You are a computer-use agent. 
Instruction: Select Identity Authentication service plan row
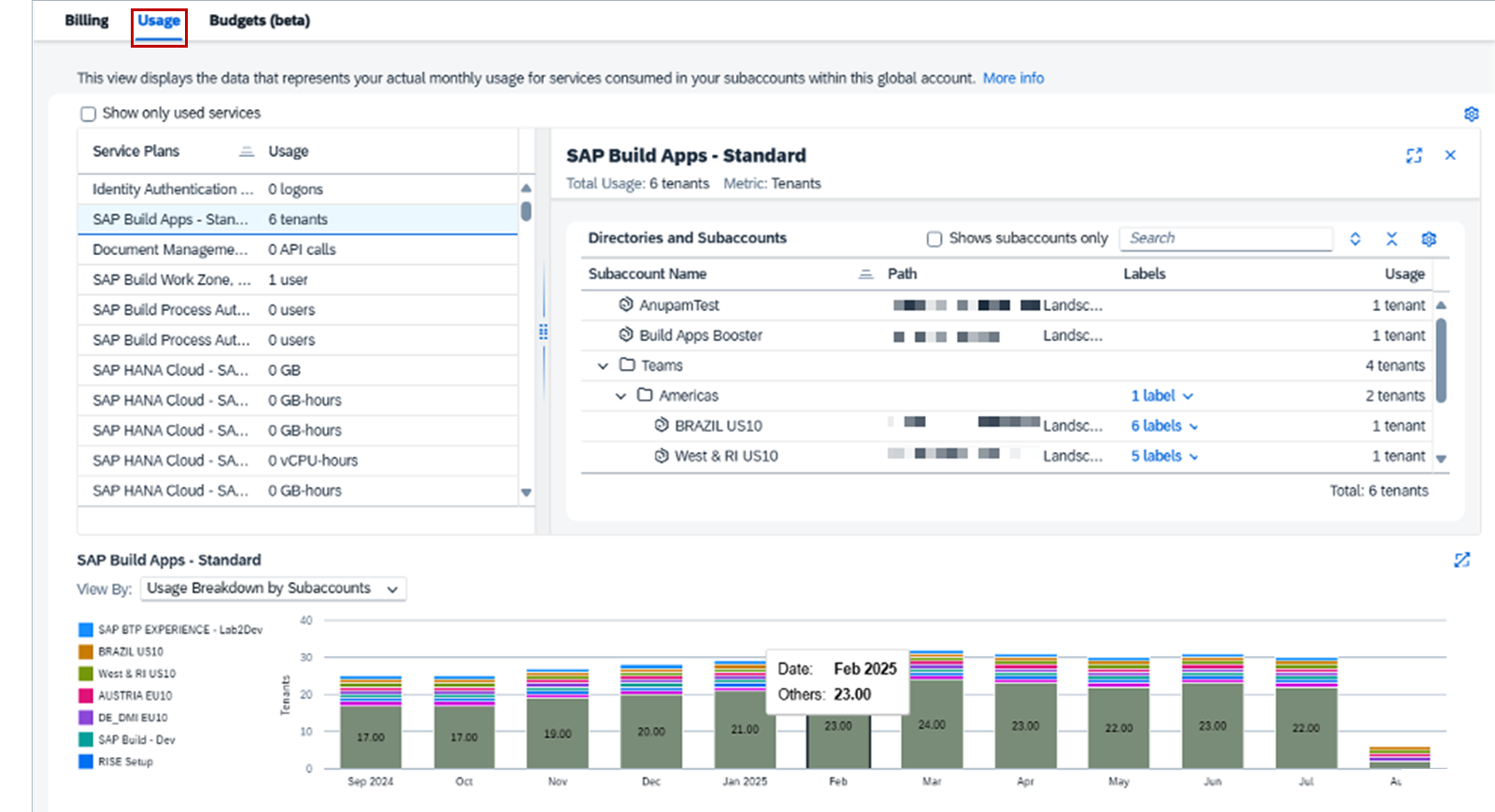coord(298,189)
